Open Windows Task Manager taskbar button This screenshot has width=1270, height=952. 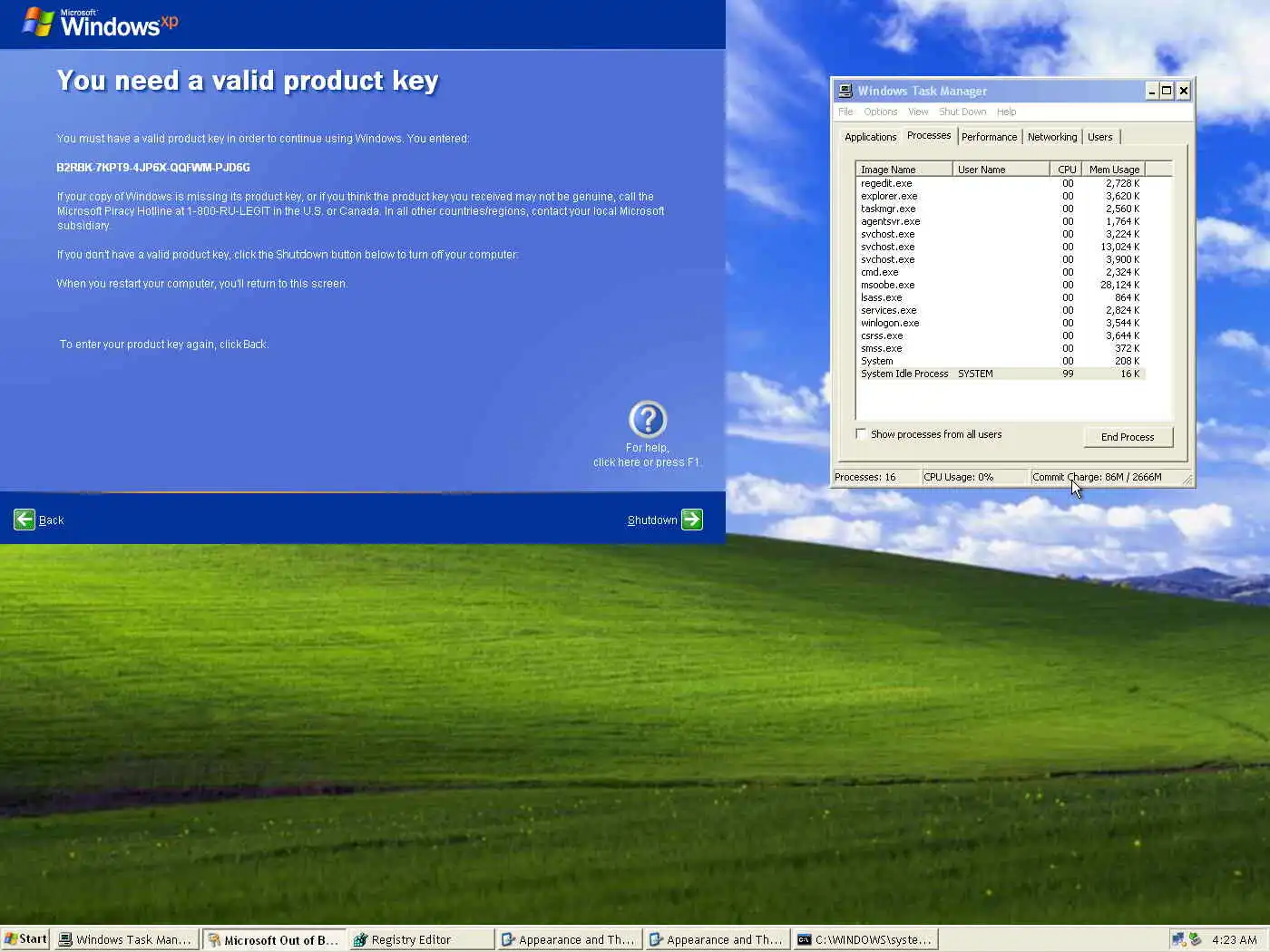click(125, 939)
